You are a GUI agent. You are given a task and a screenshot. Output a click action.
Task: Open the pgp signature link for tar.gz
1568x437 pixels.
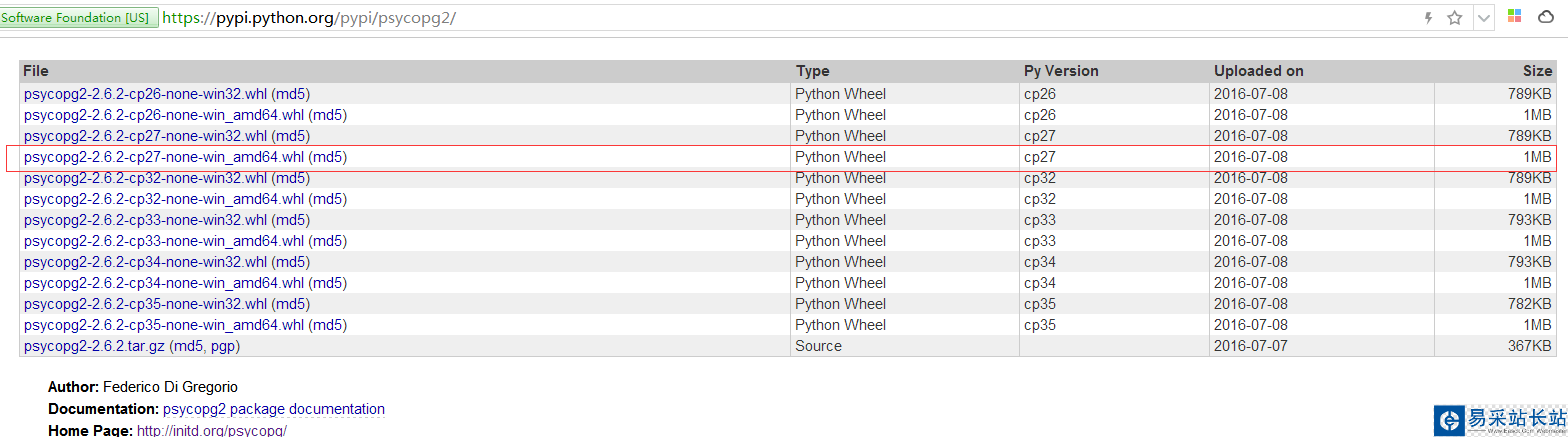[x=223, y=346]
